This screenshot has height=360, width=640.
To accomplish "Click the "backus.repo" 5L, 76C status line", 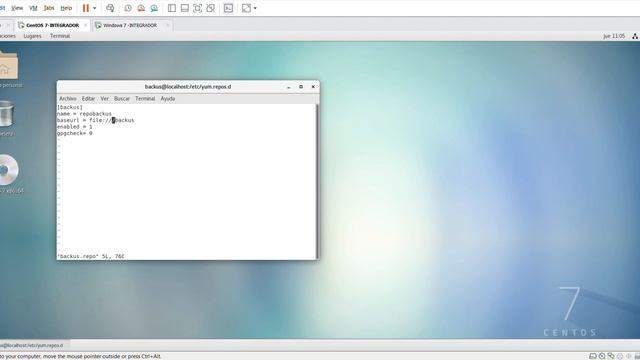I will pyautogui.click(x=91, y=256).
